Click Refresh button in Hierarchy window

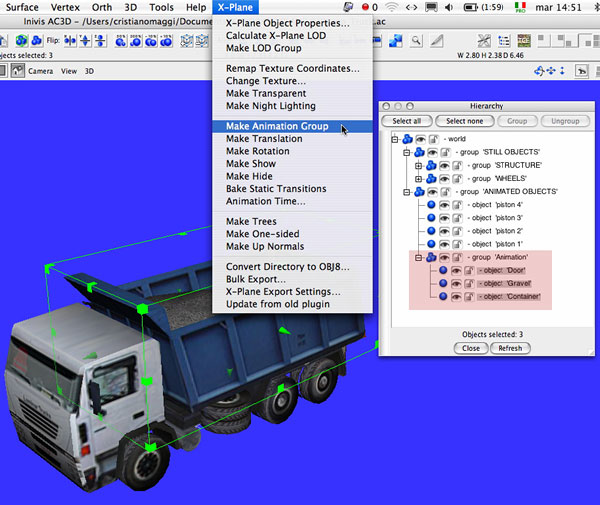tap(510, 349)
